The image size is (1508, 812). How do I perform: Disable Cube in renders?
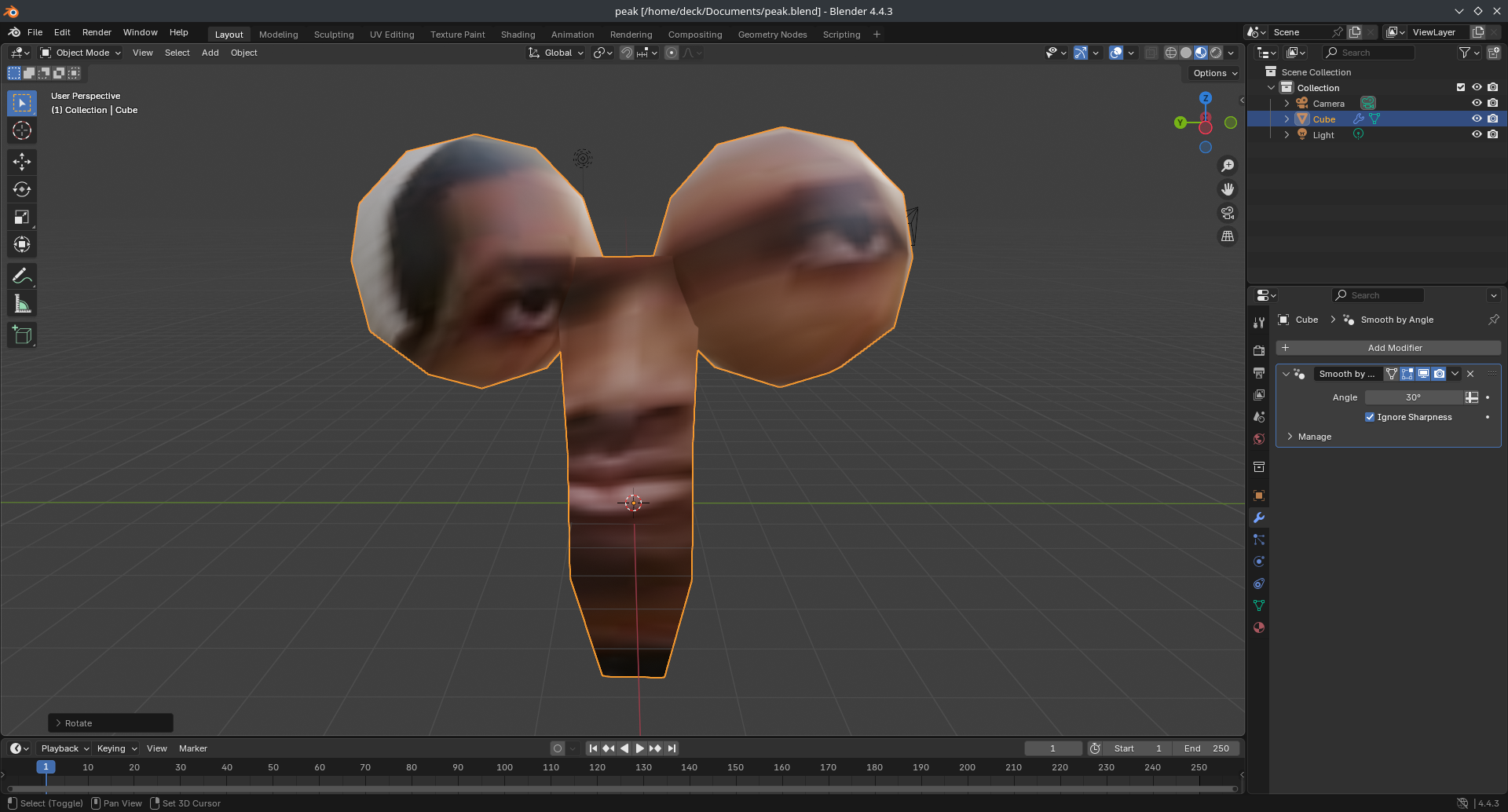[1493, 119]
